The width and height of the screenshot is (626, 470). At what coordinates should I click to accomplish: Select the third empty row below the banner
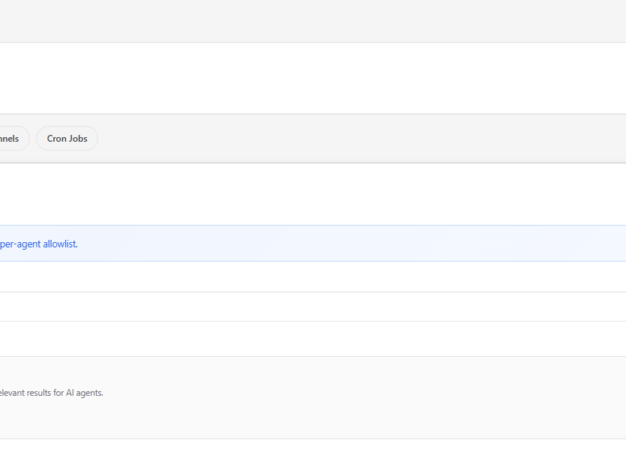[x=300, y=338]
